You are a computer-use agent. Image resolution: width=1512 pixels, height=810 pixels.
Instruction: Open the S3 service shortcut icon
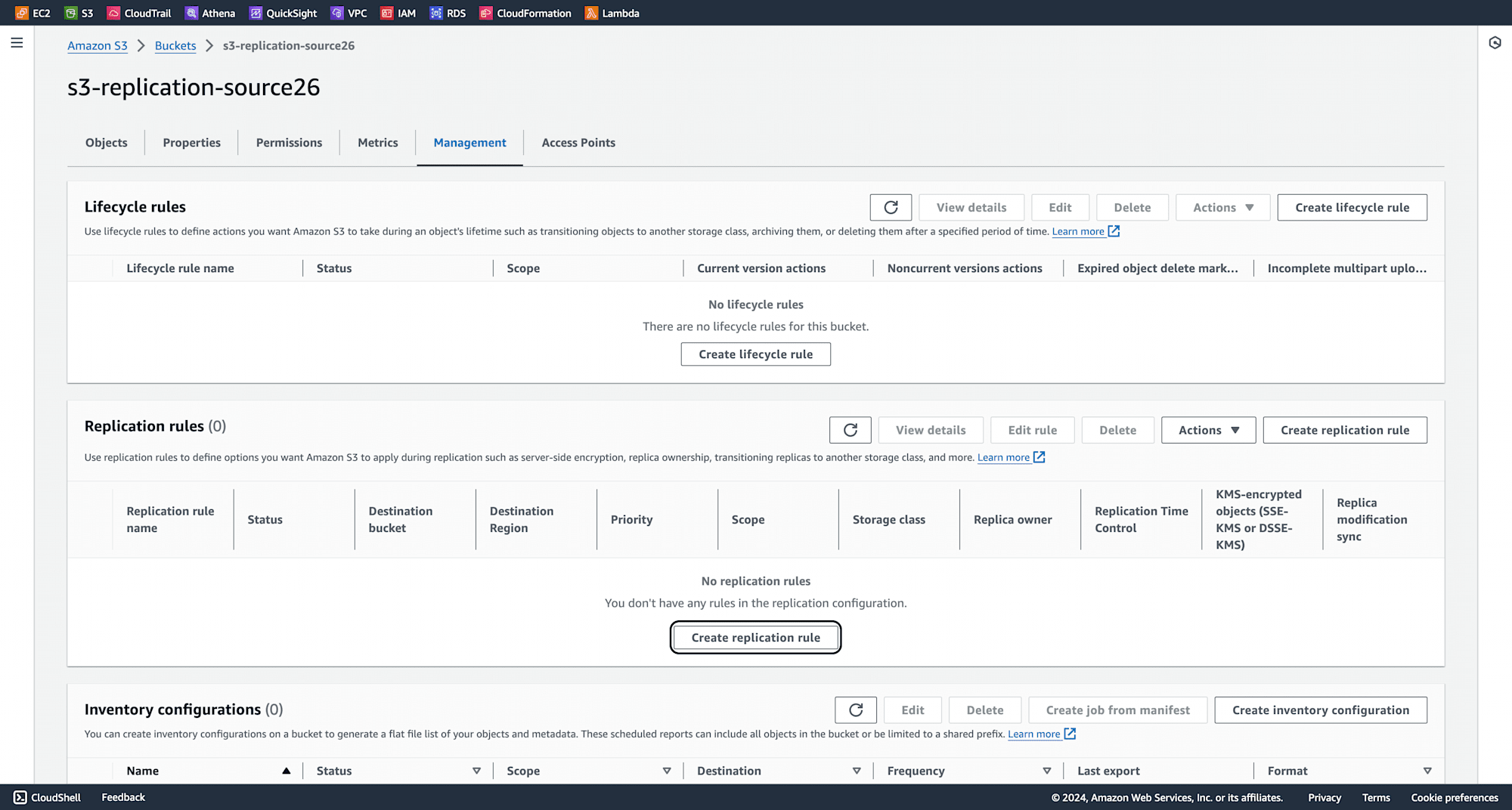tap(71, 13)
